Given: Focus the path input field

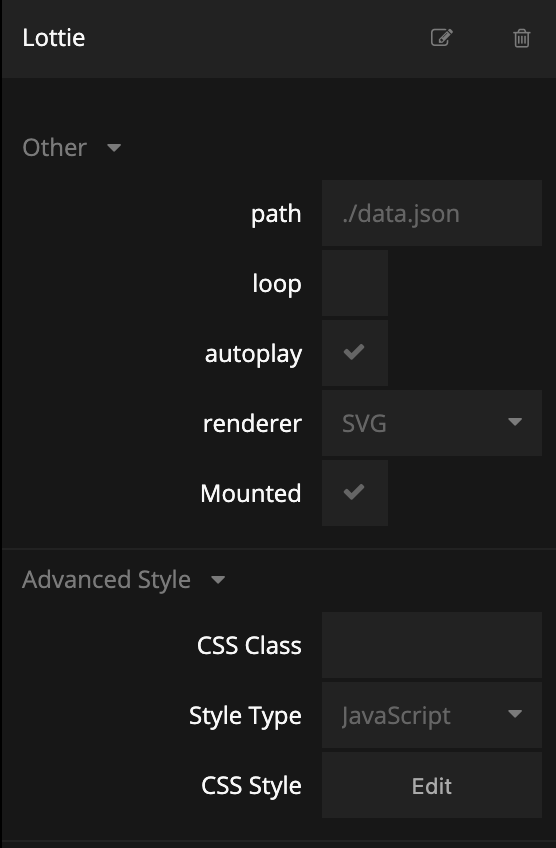Looking at the screenshot, I should (x=432, y=213).
